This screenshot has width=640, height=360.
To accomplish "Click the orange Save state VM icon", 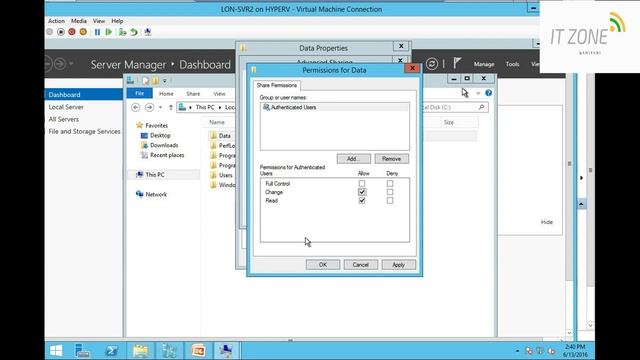I will pyautogui.click(x=83, y=32).
